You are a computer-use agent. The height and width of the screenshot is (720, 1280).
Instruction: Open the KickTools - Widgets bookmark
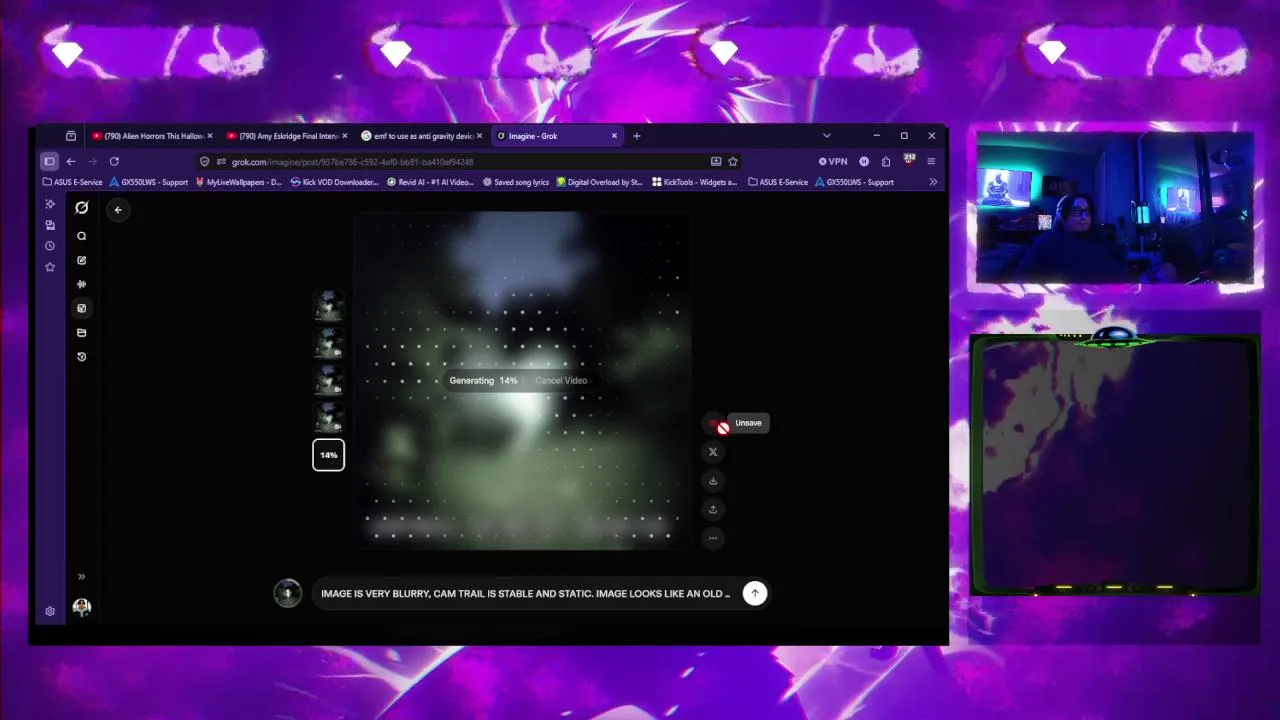695,182
